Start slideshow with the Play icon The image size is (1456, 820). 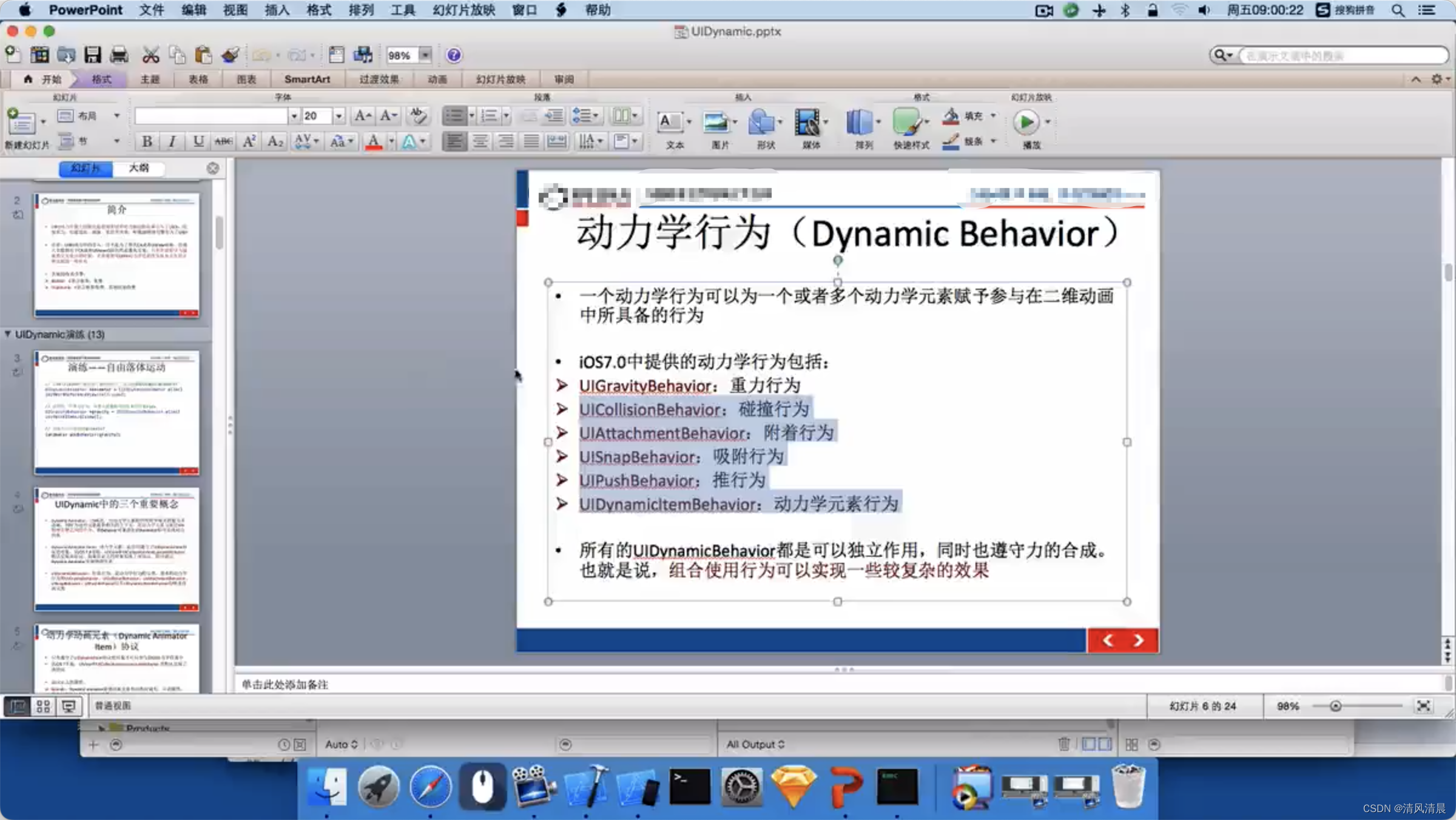click(x=1026, y=123)
